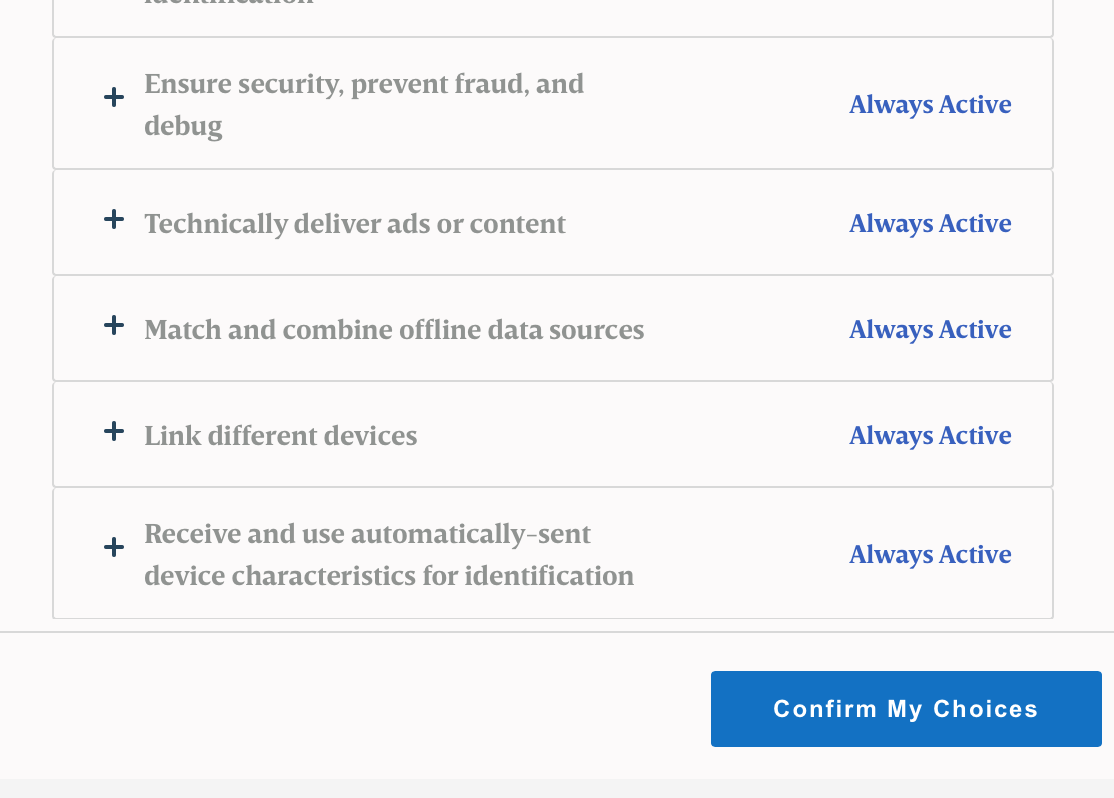Click empty space inside Link different devices row
Screen dimensions: 1114x798
(632, 435)
